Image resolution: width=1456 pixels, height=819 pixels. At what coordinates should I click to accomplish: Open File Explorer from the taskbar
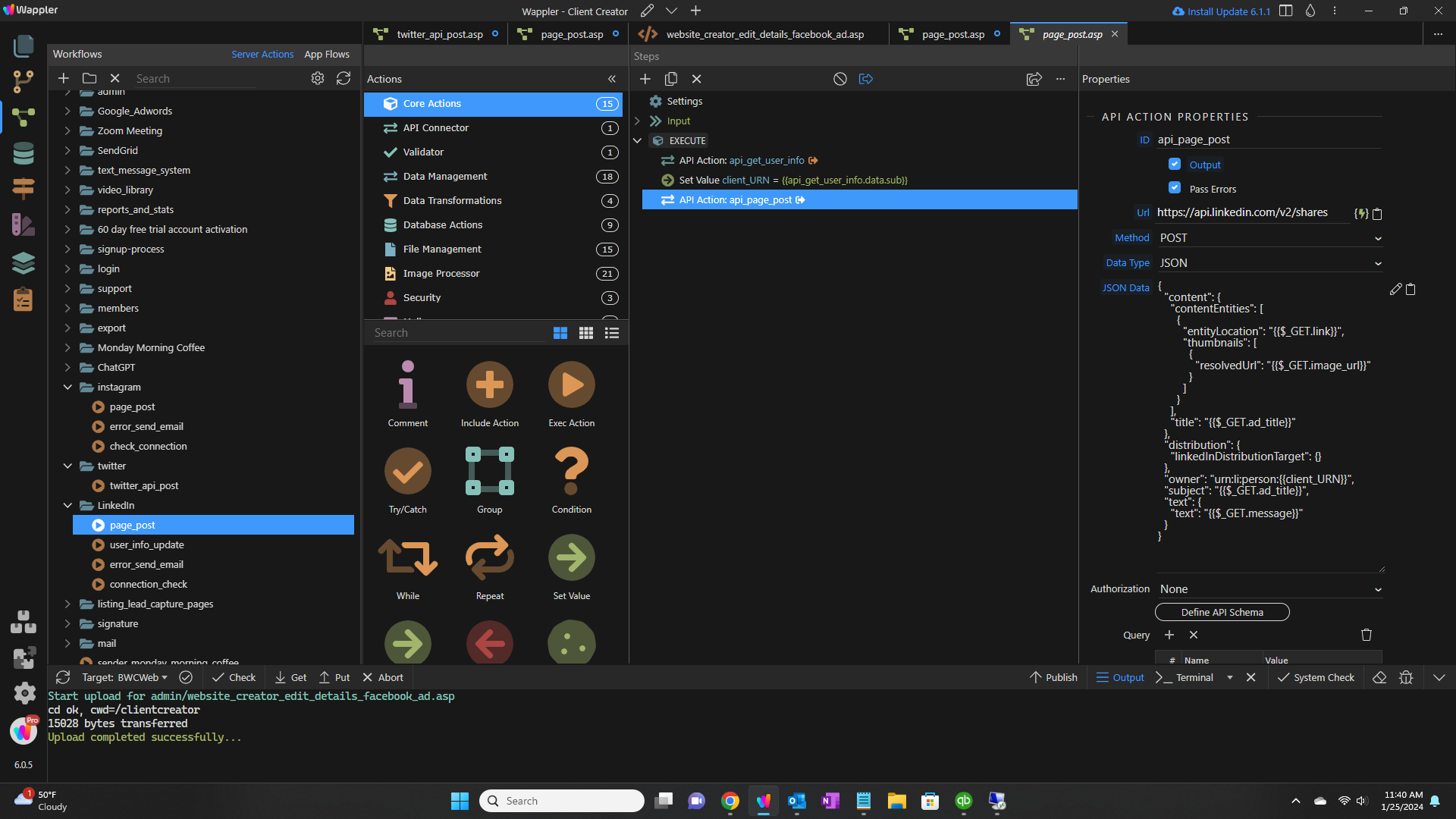point(897,801)
